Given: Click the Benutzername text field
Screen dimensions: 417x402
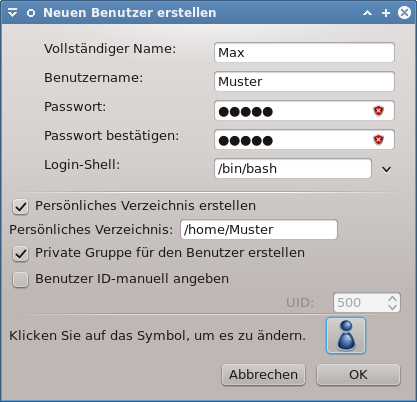Looking at the screenshot, I should pos(304,81).
